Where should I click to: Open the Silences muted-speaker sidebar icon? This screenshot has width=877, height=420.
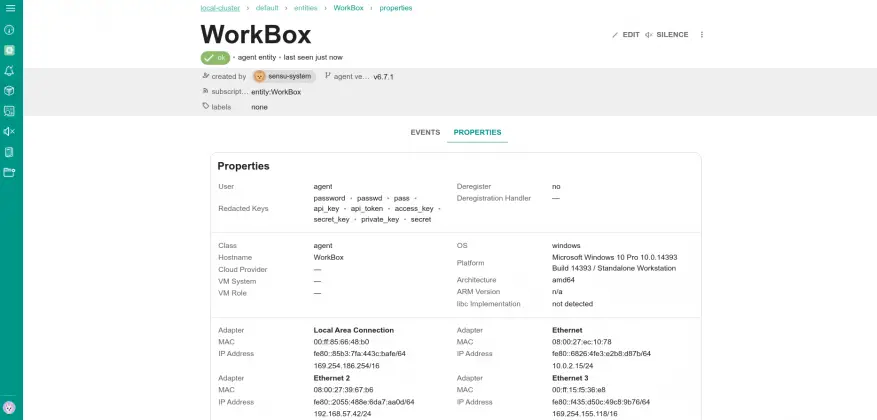(x=10, y=131)
